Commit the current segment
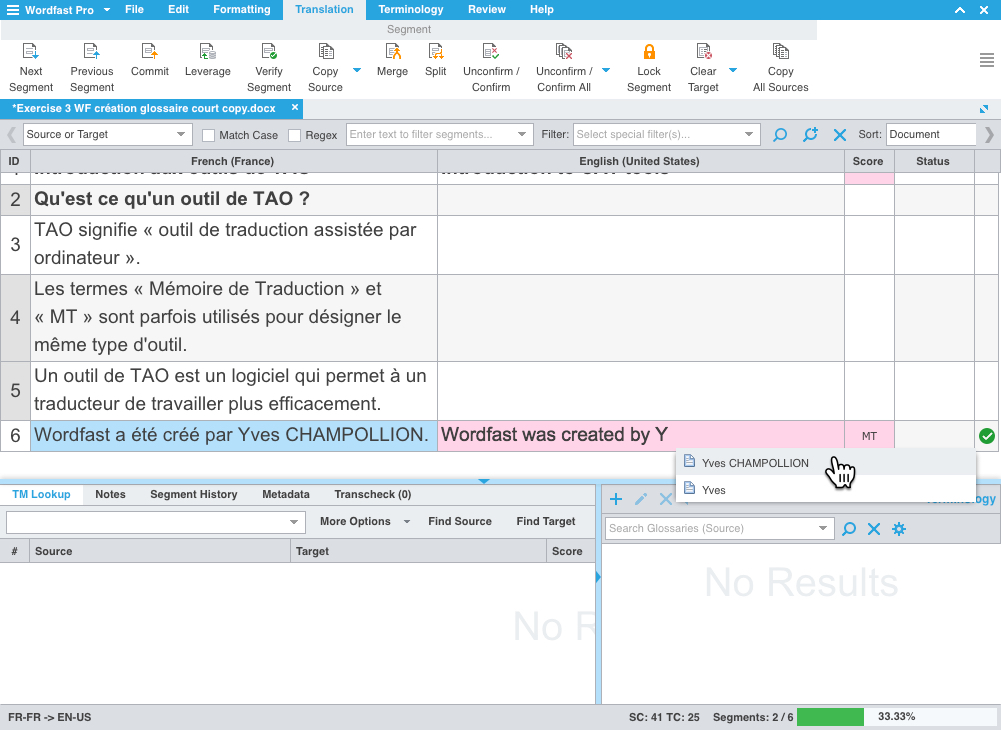Screen dimensions: 1001x730 click(150, 52)
